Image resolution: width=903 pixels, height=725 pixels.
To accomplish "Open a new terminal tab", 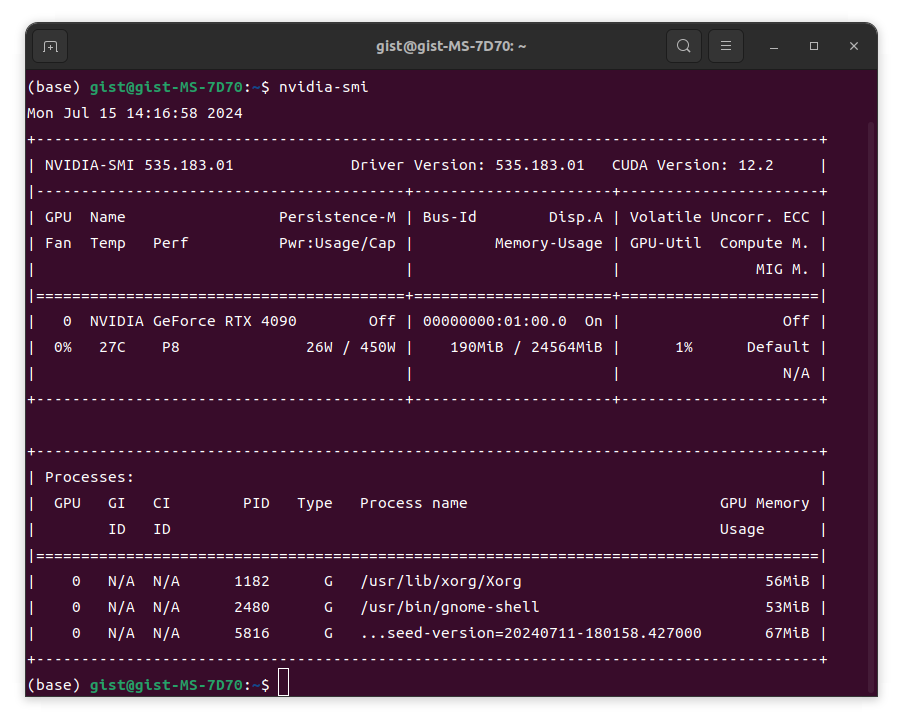I will click(50, 46).
